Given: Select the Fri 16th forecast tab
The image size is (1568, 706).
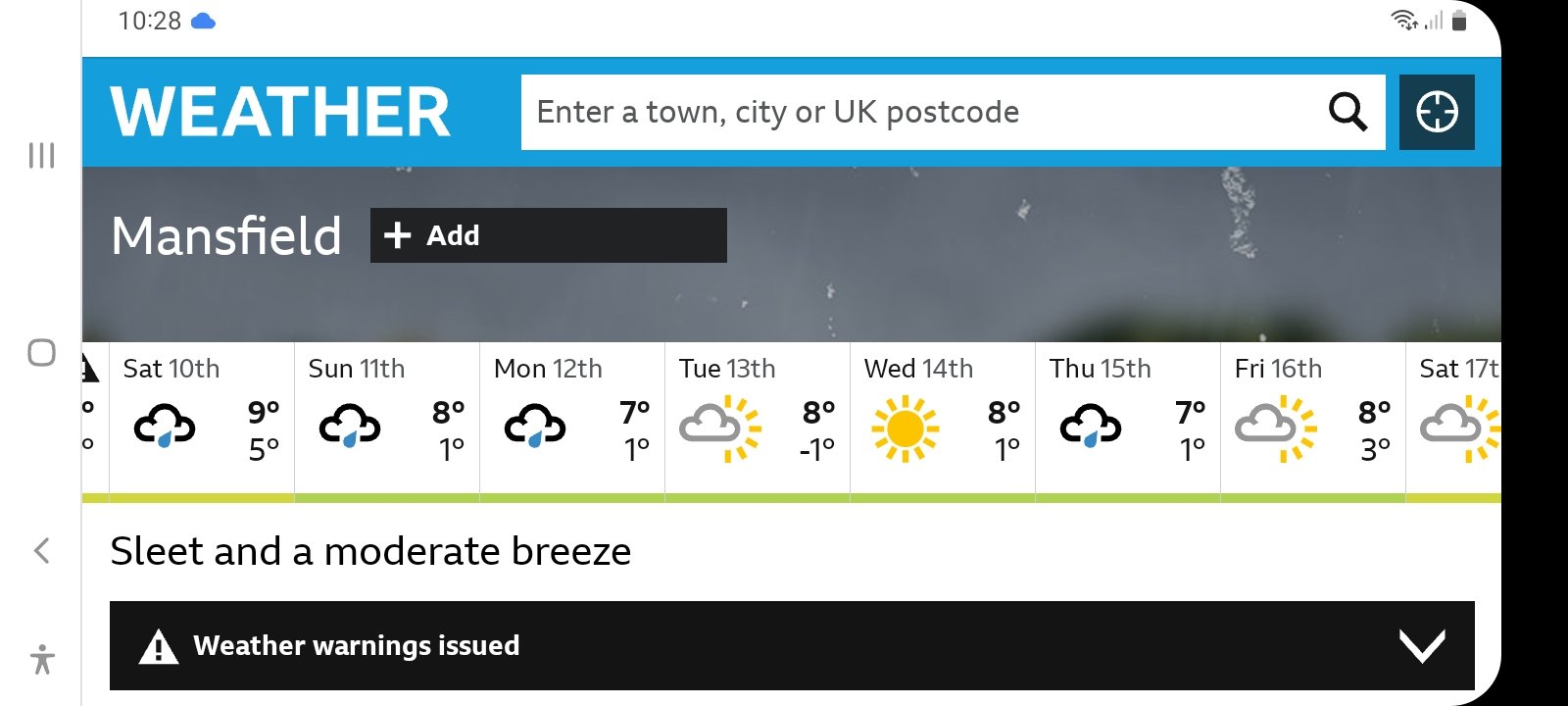Looking at the screenshot, I should point(1313,422).
